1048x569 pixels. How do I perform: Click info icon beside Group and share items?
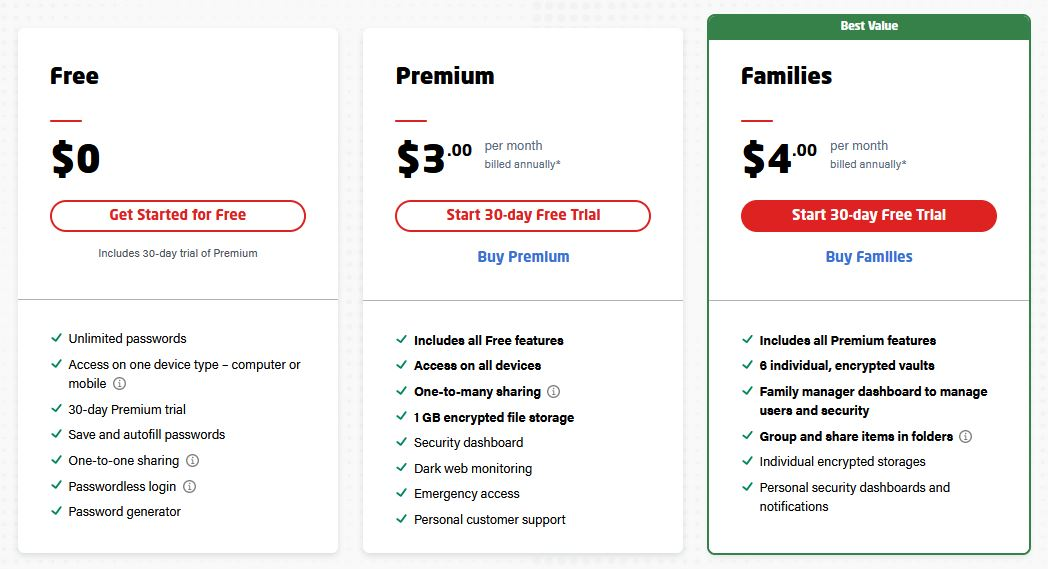[966, 437]
